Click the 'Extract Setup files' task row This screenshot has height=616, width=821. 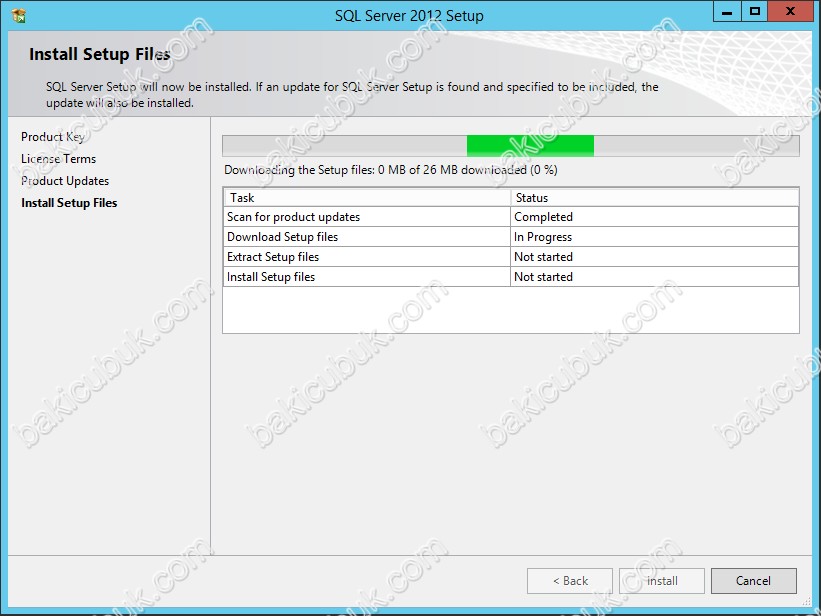coord(511,257)
